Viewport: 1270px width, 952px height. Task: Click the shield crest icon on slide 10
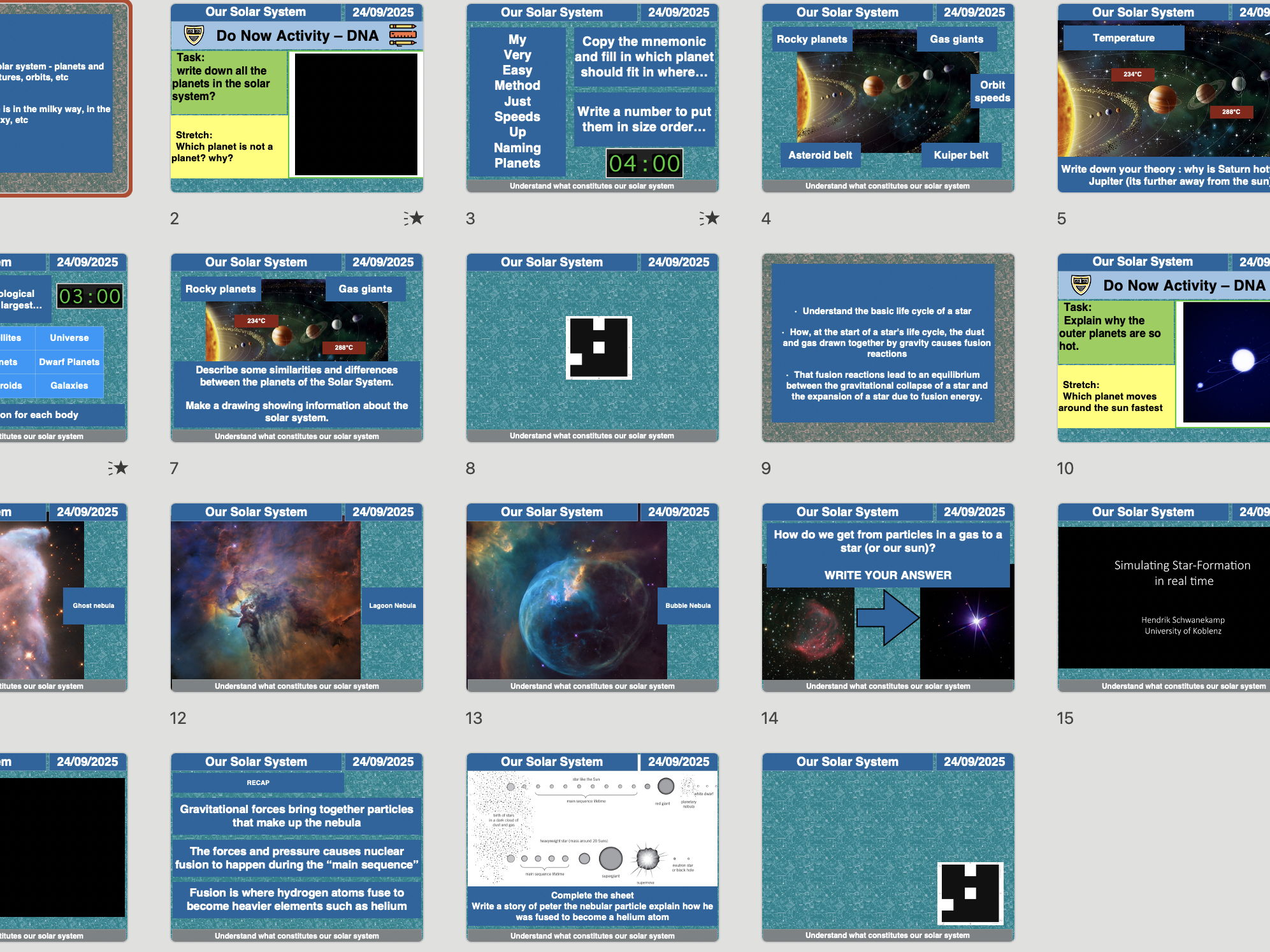click(1079, 285)
